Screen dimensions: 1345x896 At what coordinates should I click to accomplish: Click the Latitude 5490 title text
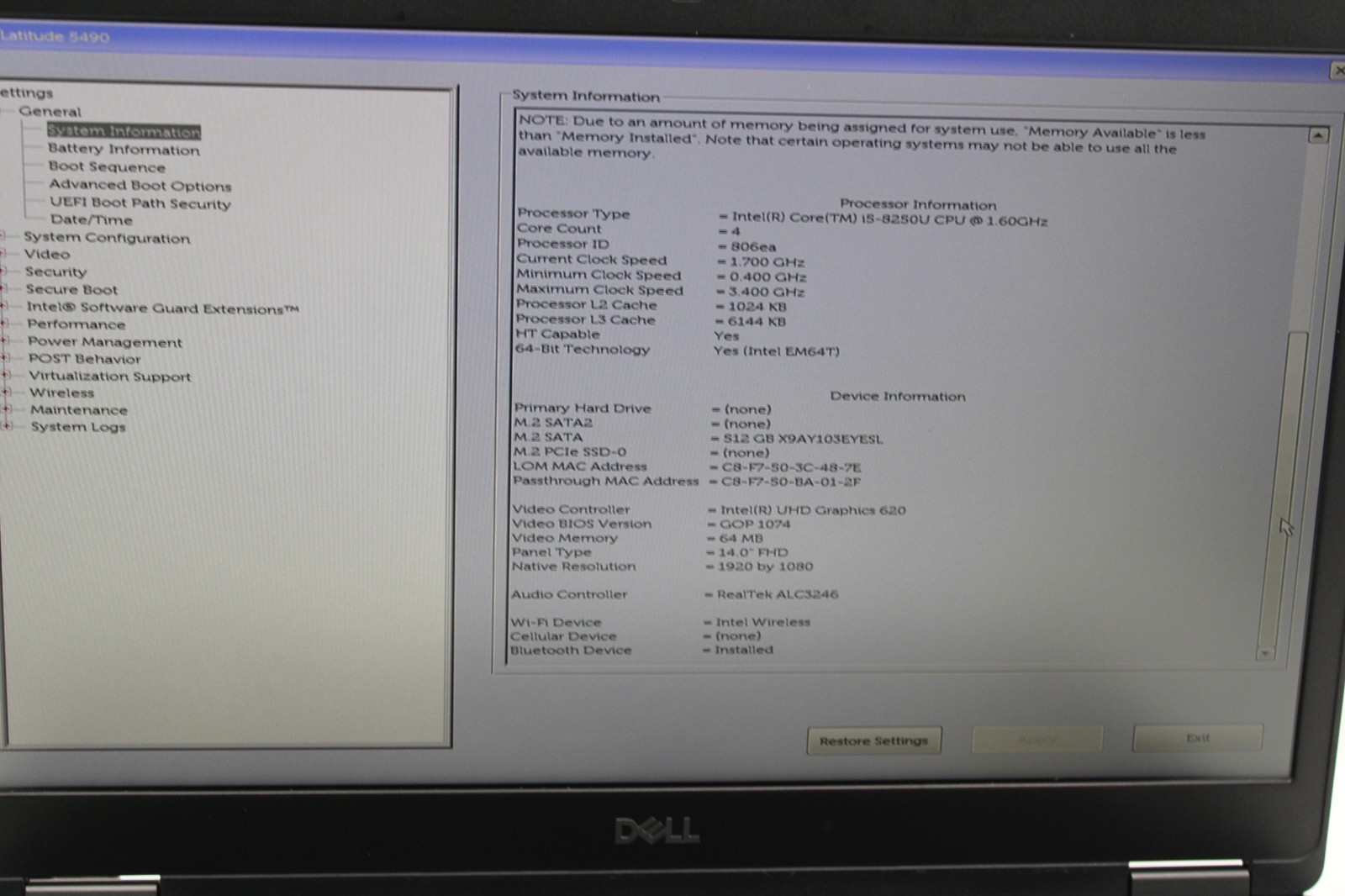pos(55,36)
